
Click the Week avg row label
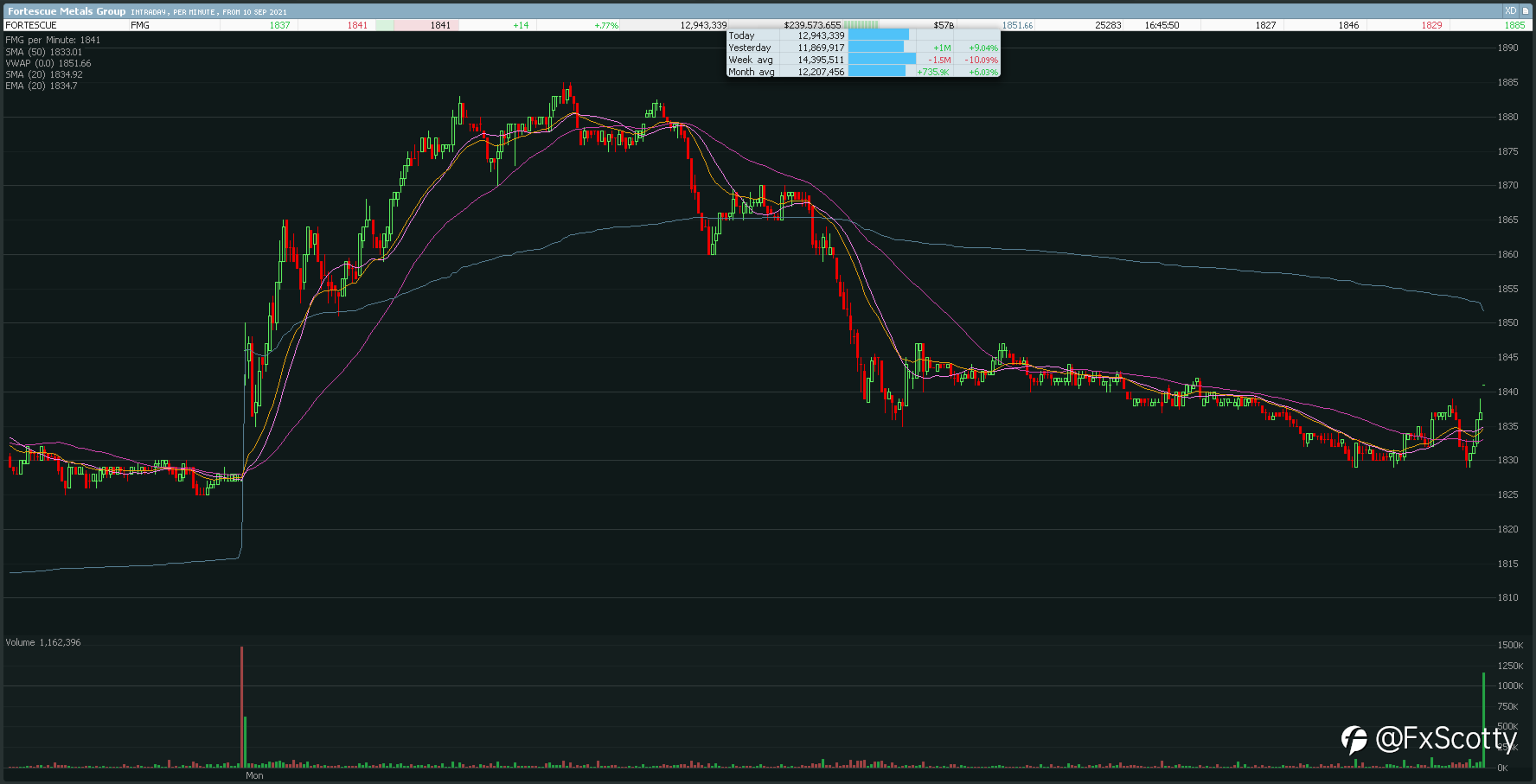click(751, 60)
